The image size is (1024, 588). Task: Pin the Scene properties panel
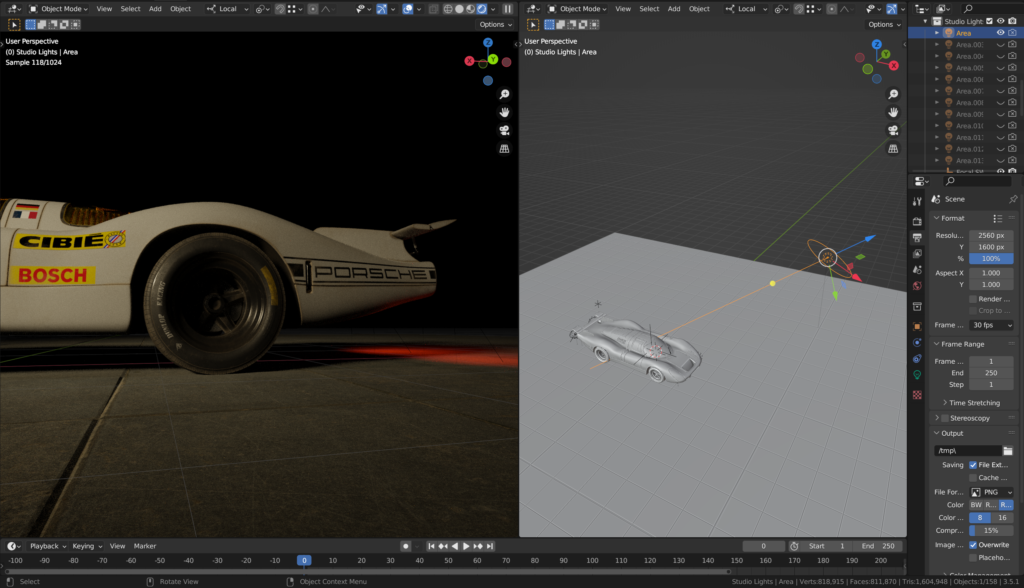pos(1012,199)
